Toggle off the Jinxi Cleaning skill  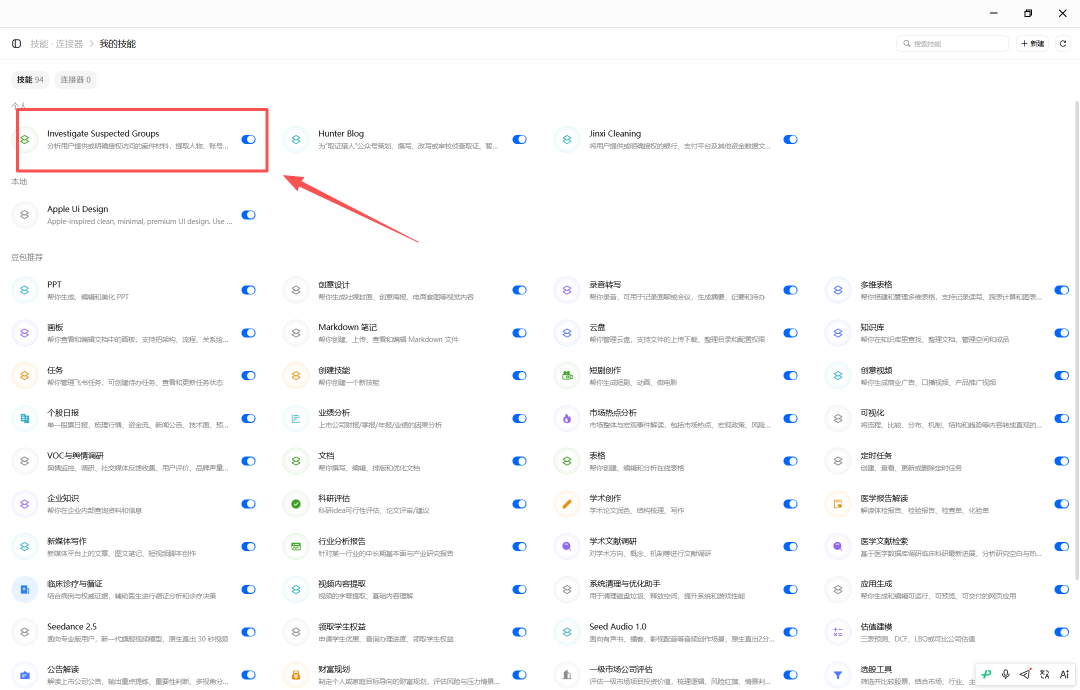(x=791, y=139)
